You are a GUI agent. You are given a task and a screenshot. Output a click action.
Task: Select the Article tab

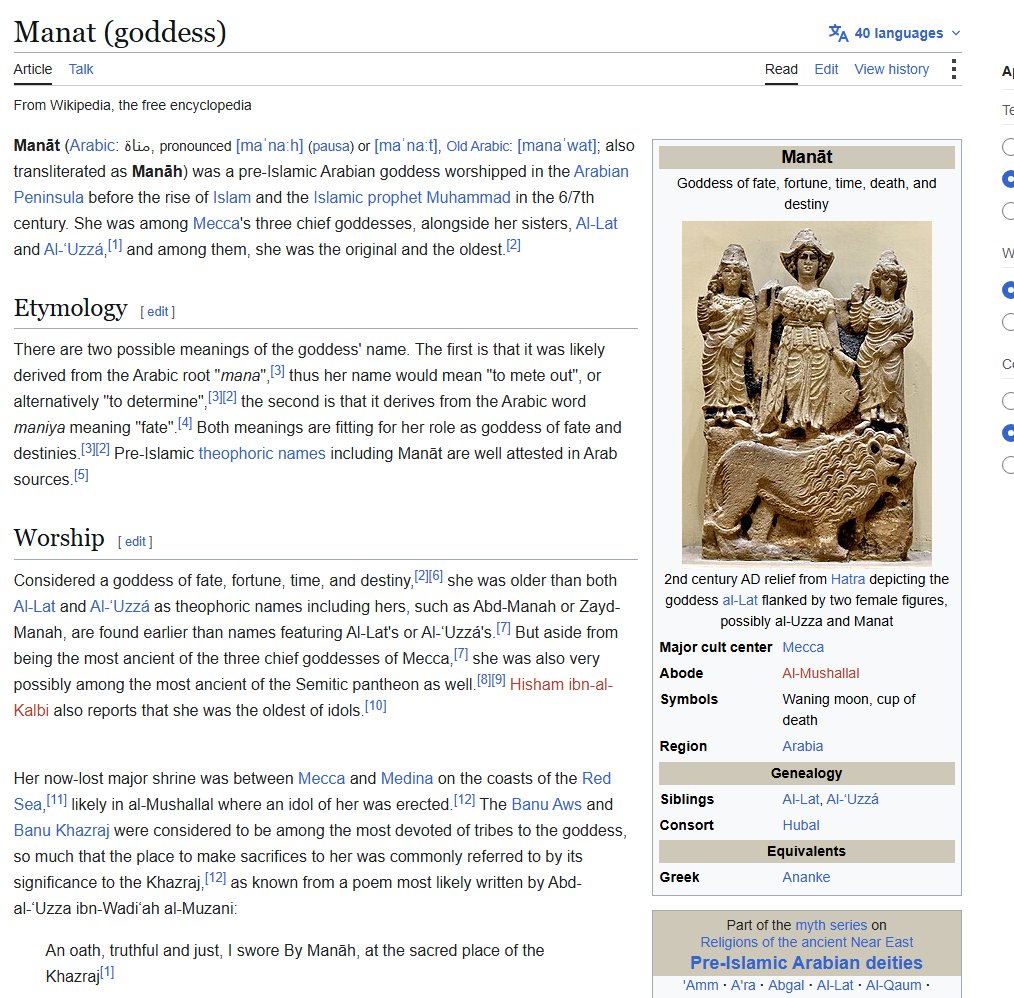coord(33,69)
